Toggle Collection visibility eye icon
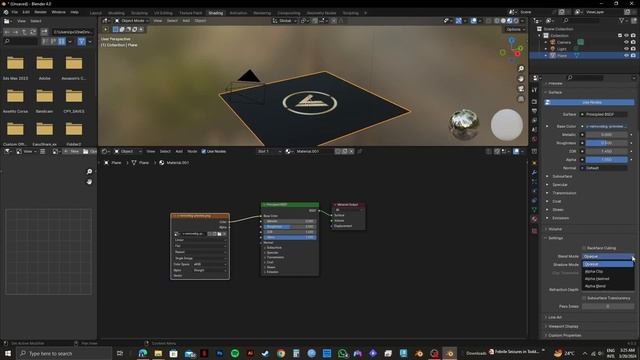The height and width of the screenshot is (360, 640). click(626, 36)
